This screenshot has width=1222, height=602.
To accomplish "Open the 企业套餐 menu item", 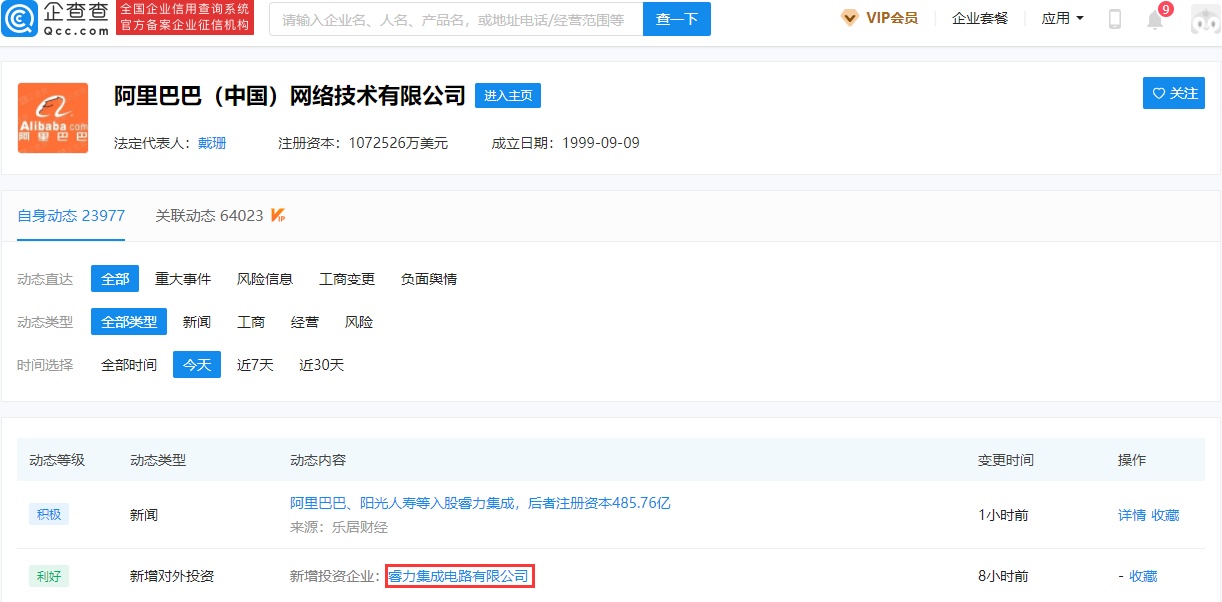I will [980, 18].
